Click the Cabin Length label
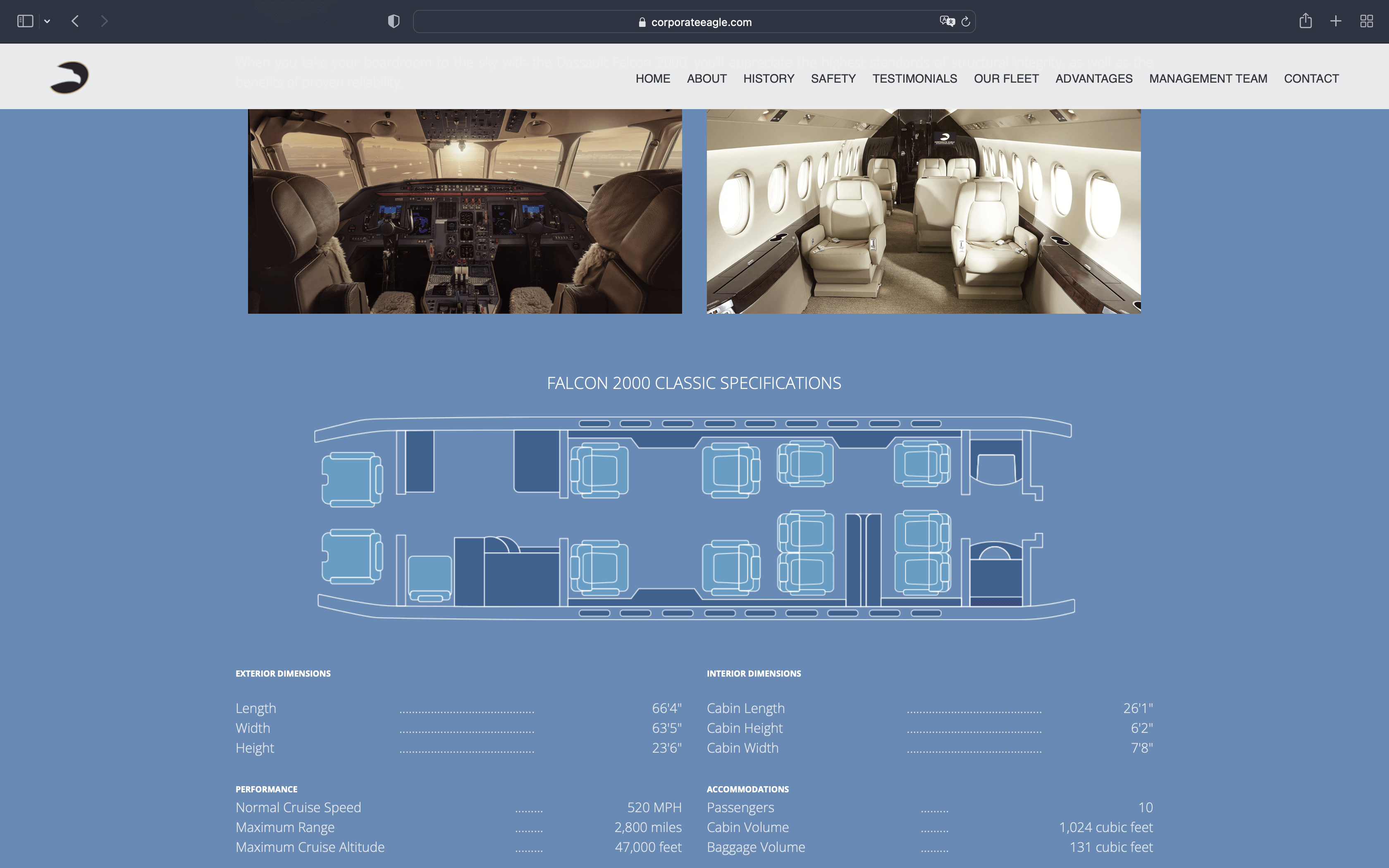 (746, 708)
